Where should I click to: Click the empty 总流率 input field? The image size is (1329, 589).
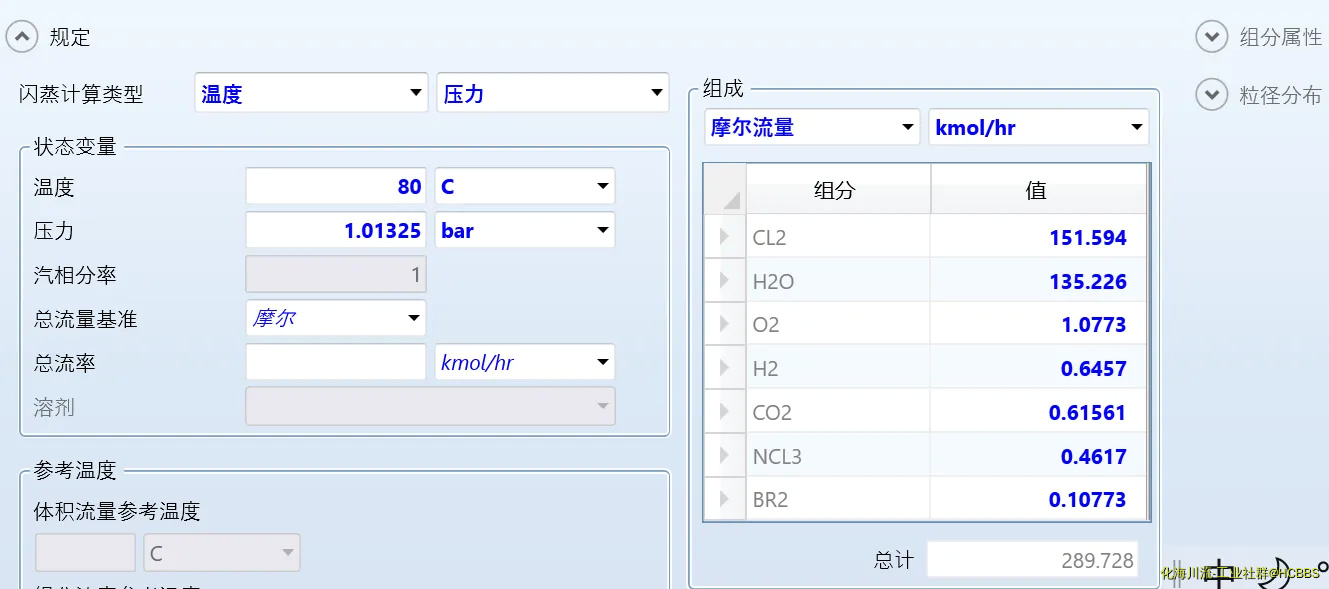coord(335,363)
